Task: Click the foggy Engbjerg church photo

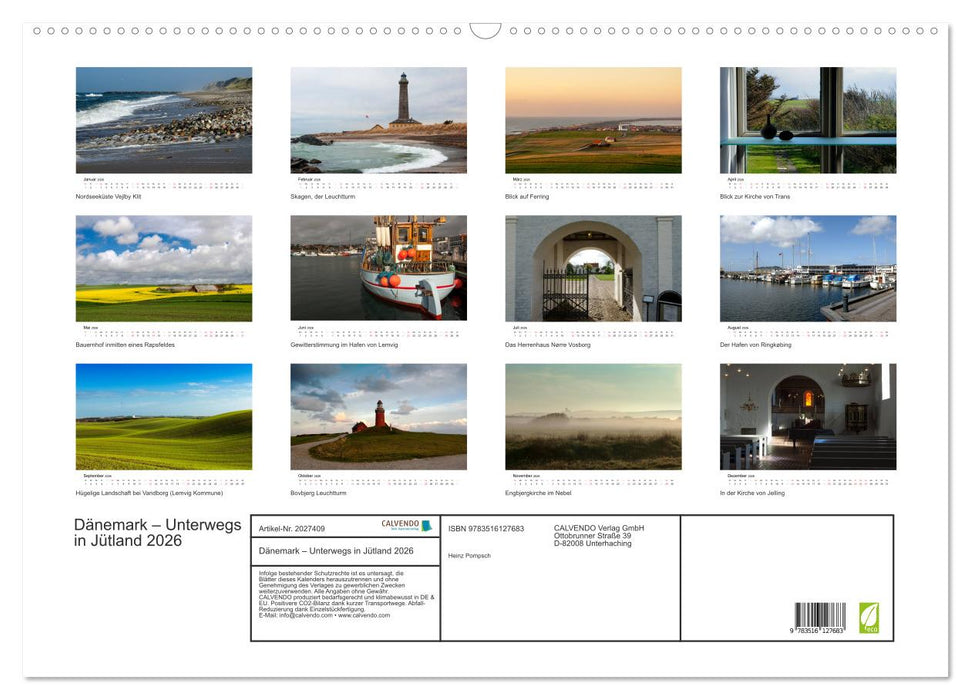Action: pyautogui.click(x=593, y=416)
